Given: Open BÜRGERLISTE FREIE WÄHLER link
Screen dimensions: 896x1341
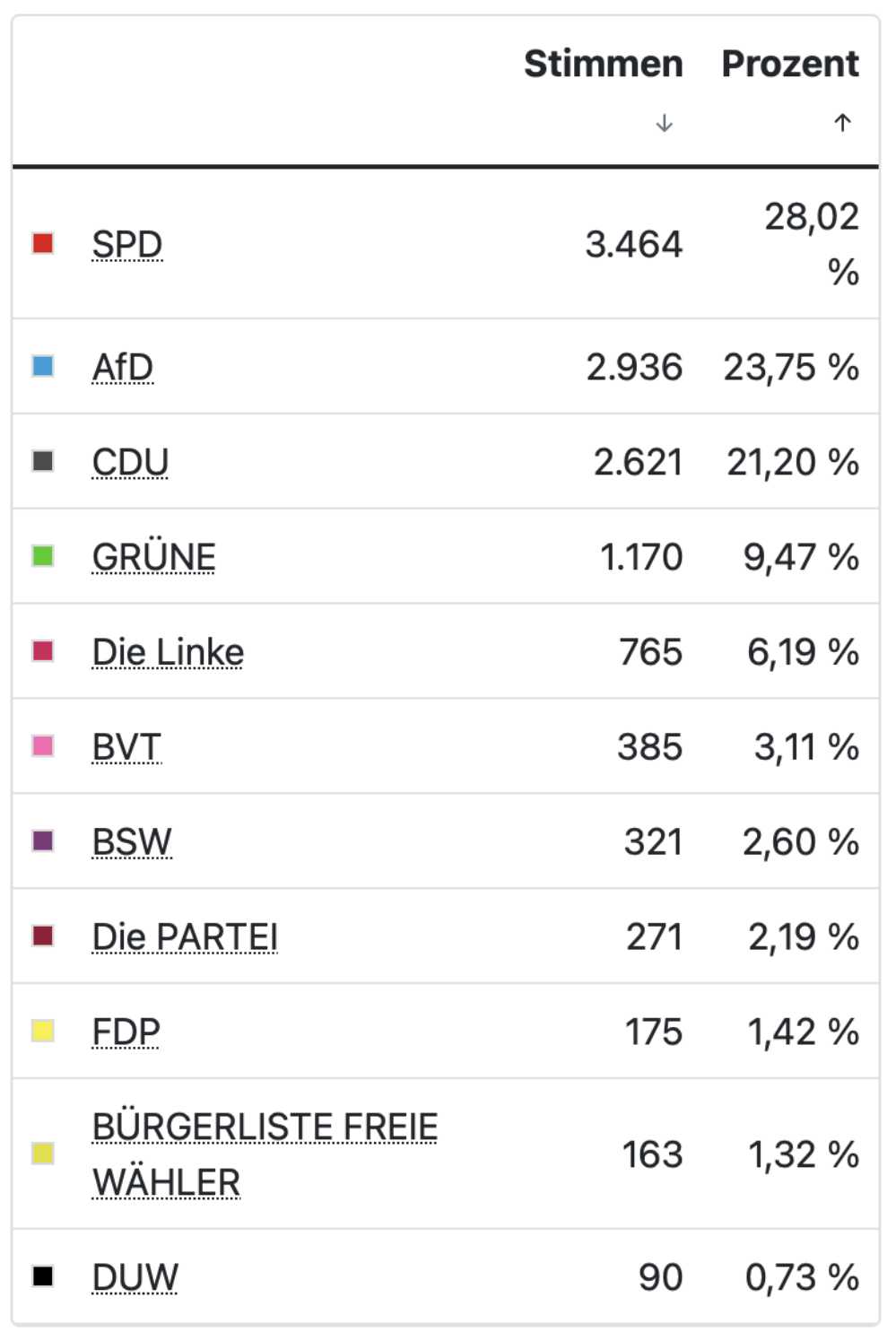Looking at the screenshot, I should pos(265,1154).
